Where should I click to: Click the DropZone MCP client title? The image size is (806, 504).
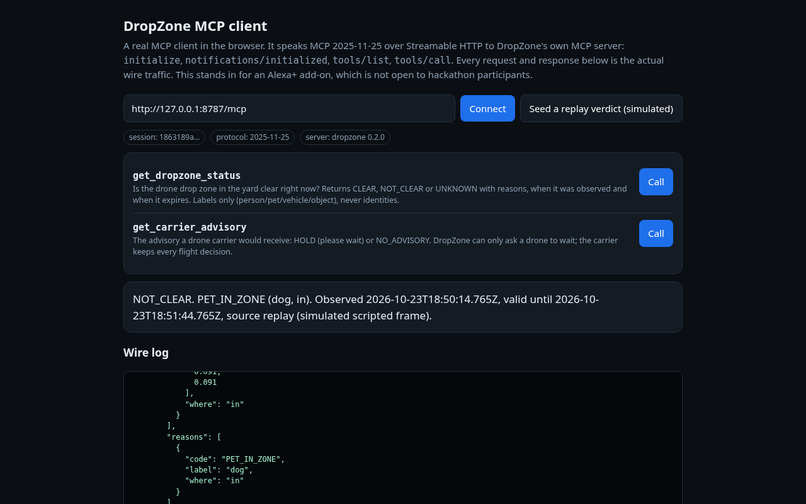pyautogui.click(x=195, y=26)
